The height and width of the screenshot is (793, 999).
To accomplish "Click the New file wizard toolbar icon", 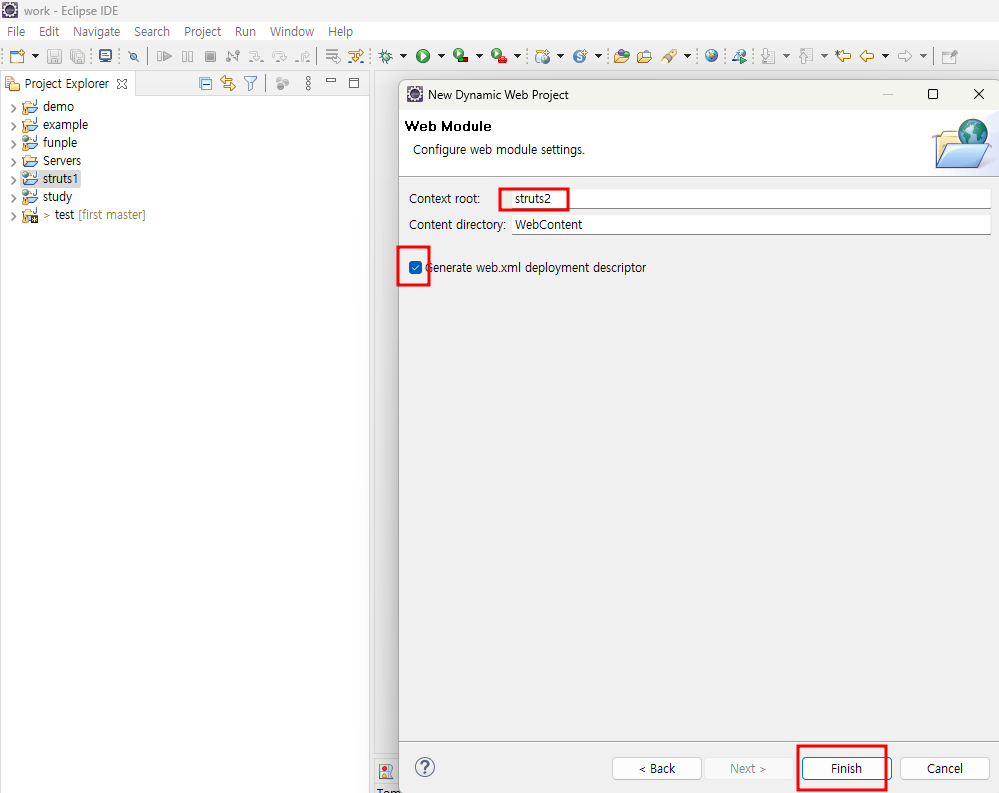I will (17, 56).
